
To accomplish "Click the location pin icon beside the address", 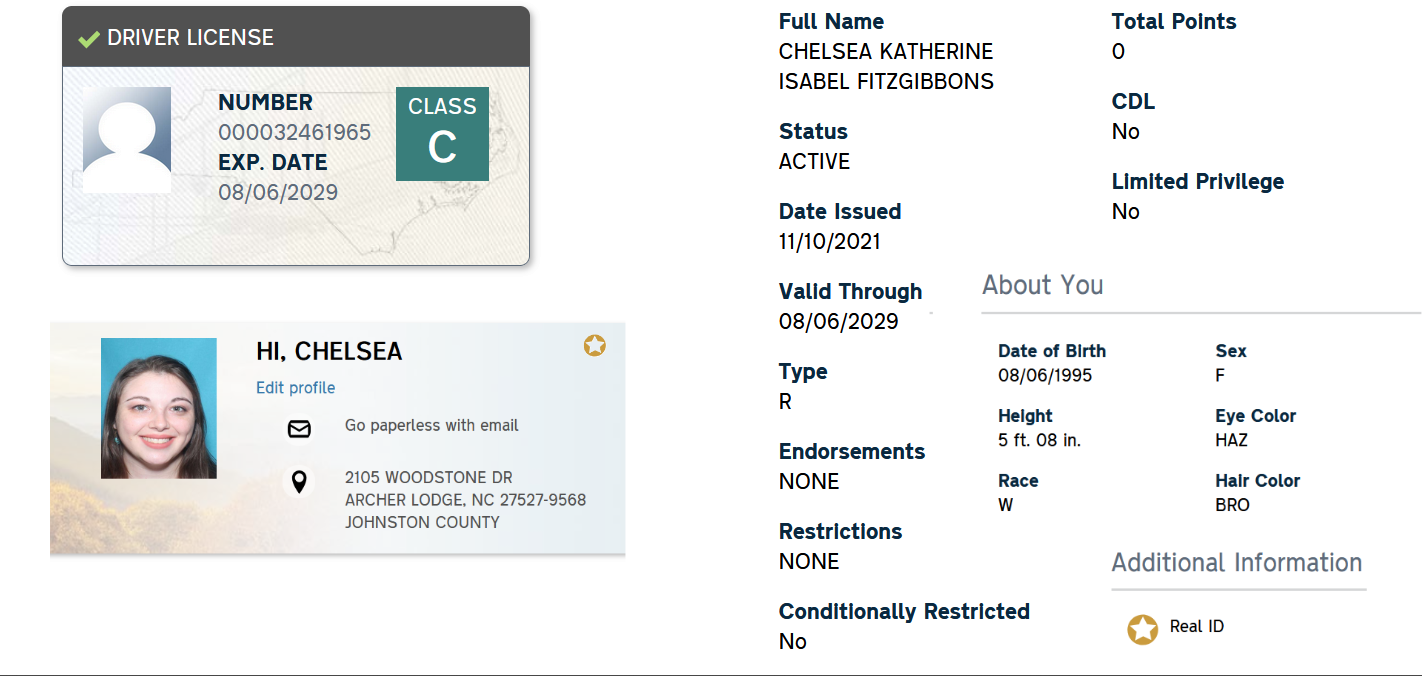I will 298,483.
